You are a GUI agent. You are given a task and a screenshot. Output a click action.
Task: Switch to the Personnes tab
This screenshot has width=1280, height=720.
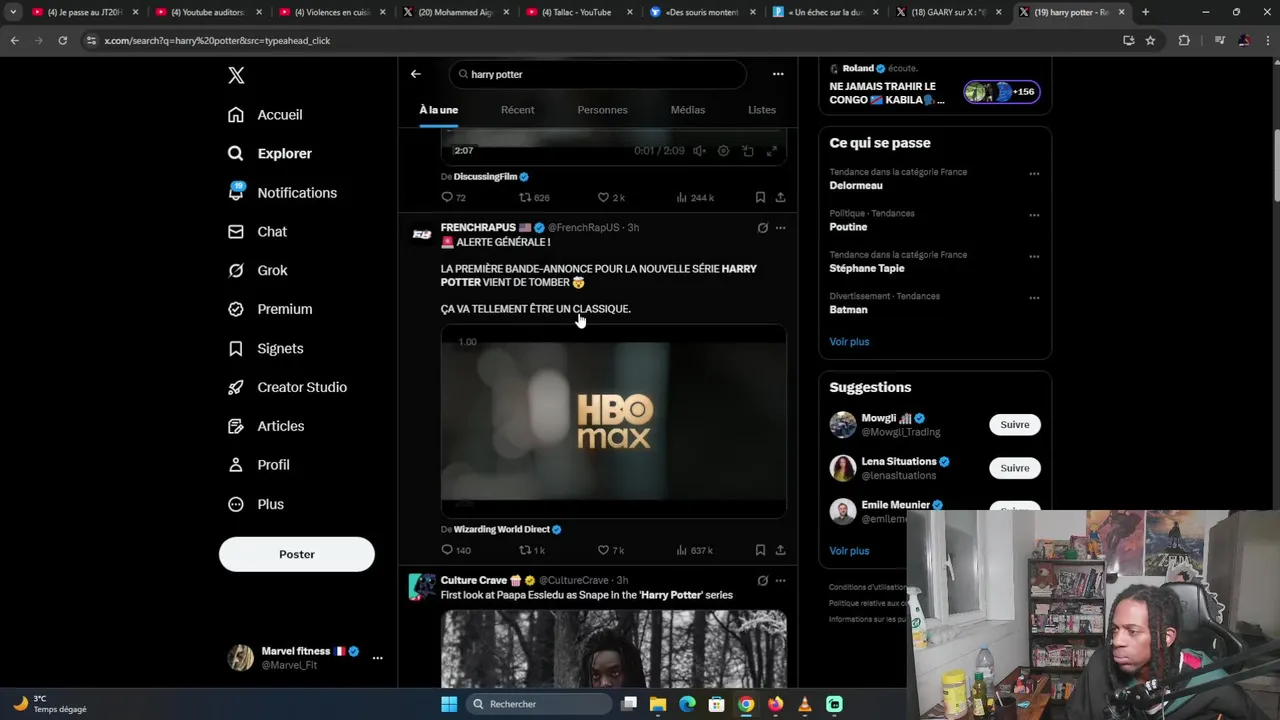(x=602, y=110)
